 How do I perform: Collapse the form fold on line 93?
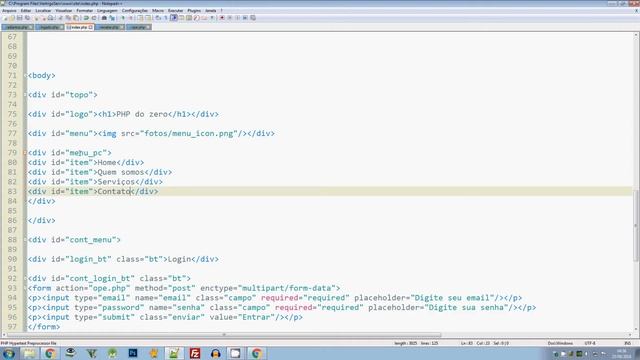tap(25, 288)
